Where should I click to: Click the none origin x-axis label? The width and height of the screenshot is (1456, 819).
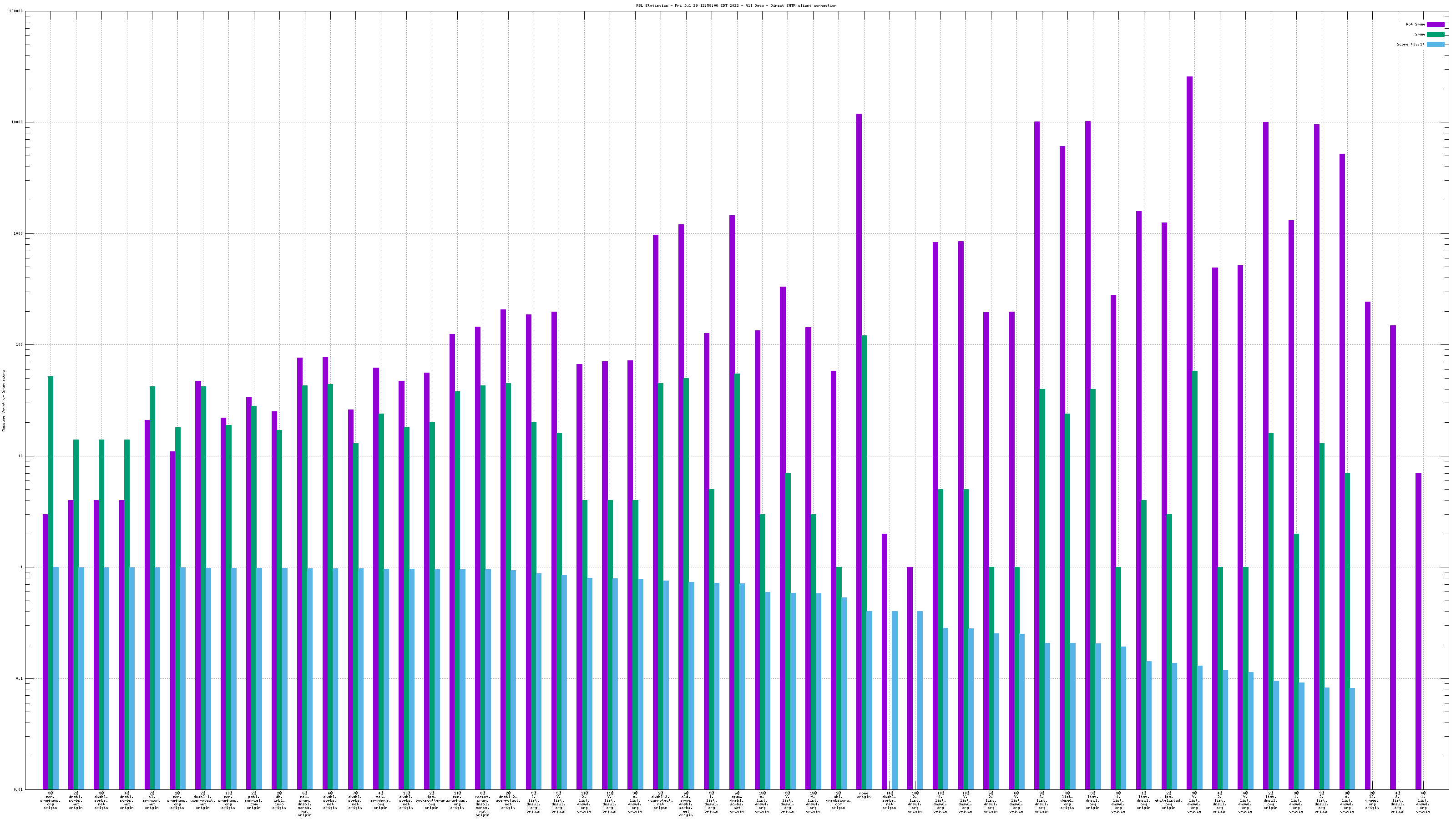[864, 795]
